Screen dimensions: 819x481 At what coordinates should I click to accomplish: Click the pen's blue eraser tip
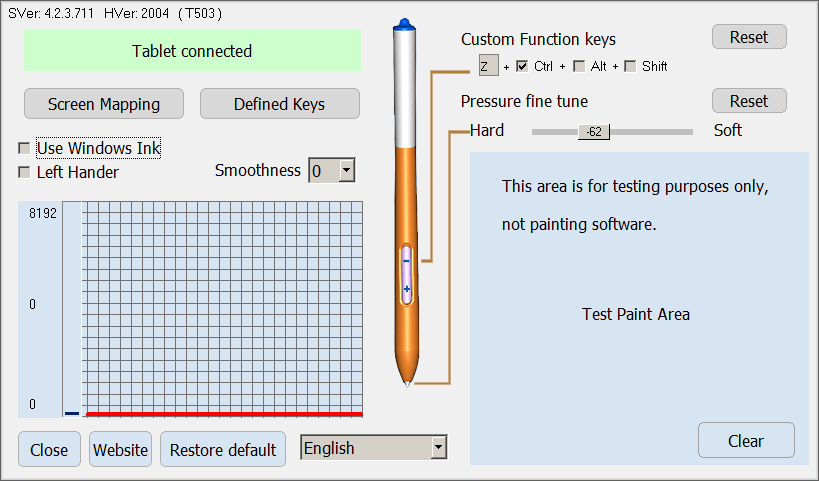coord(405,26)
